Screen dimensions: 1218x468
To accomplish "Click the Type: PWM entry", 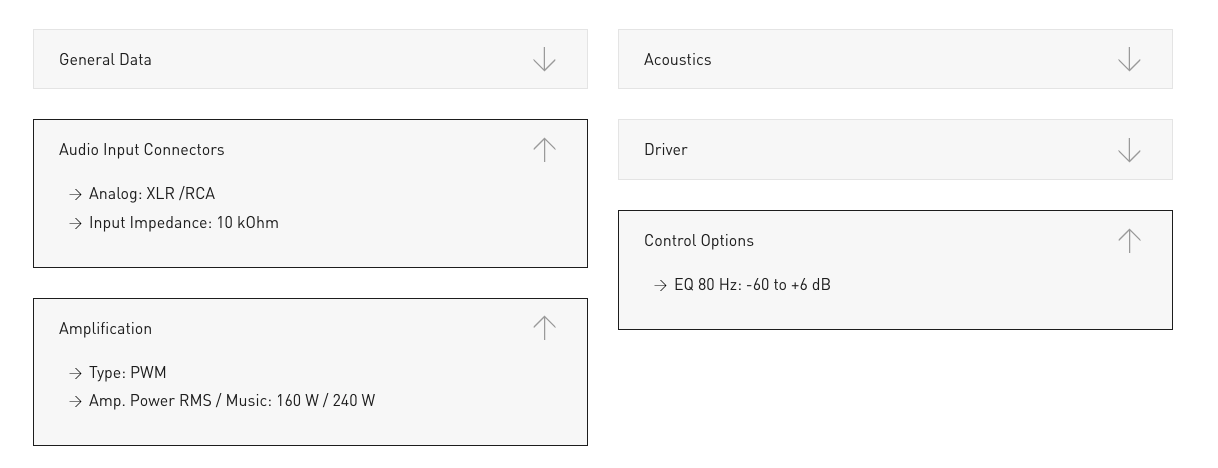I will tap(127, 373).
